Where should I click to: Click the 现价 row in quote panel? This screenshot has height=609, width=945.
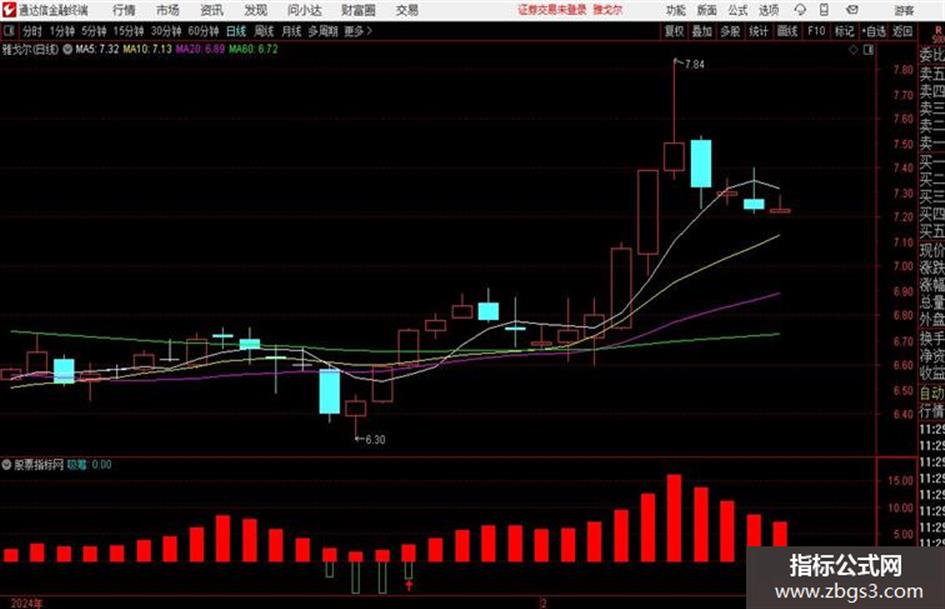[932, 250]
